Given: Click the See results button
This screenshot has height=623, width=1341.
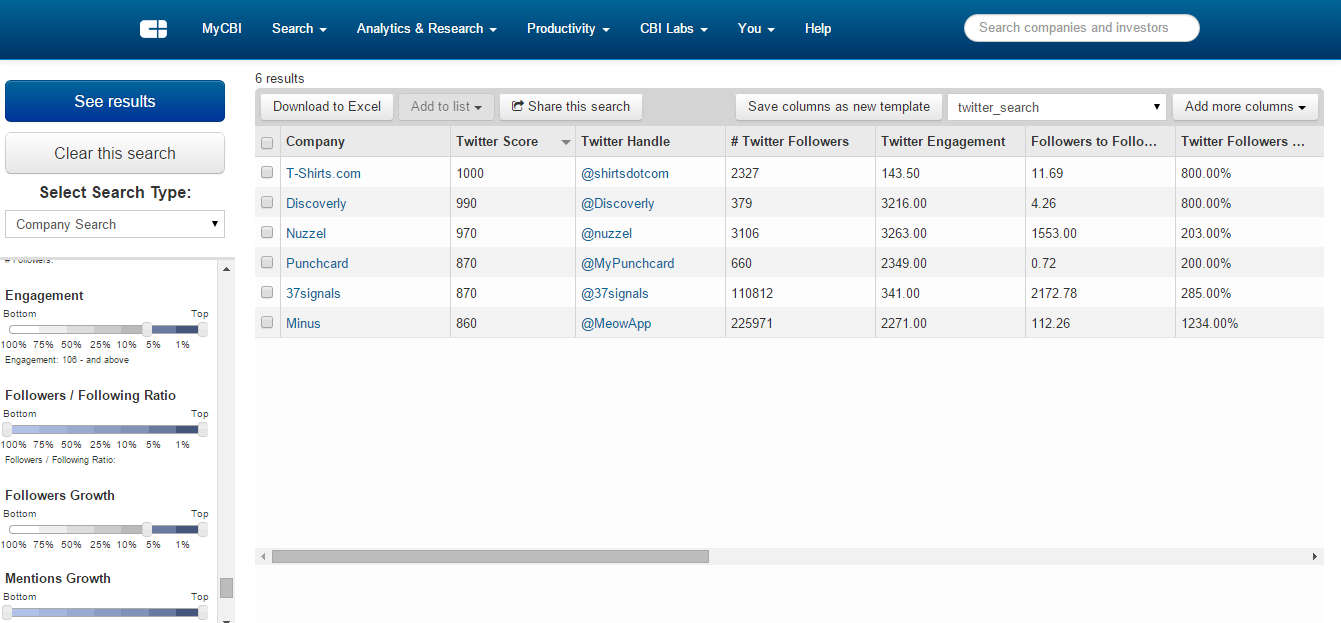Looking at the screenshot, I should [x=115, y=101].
